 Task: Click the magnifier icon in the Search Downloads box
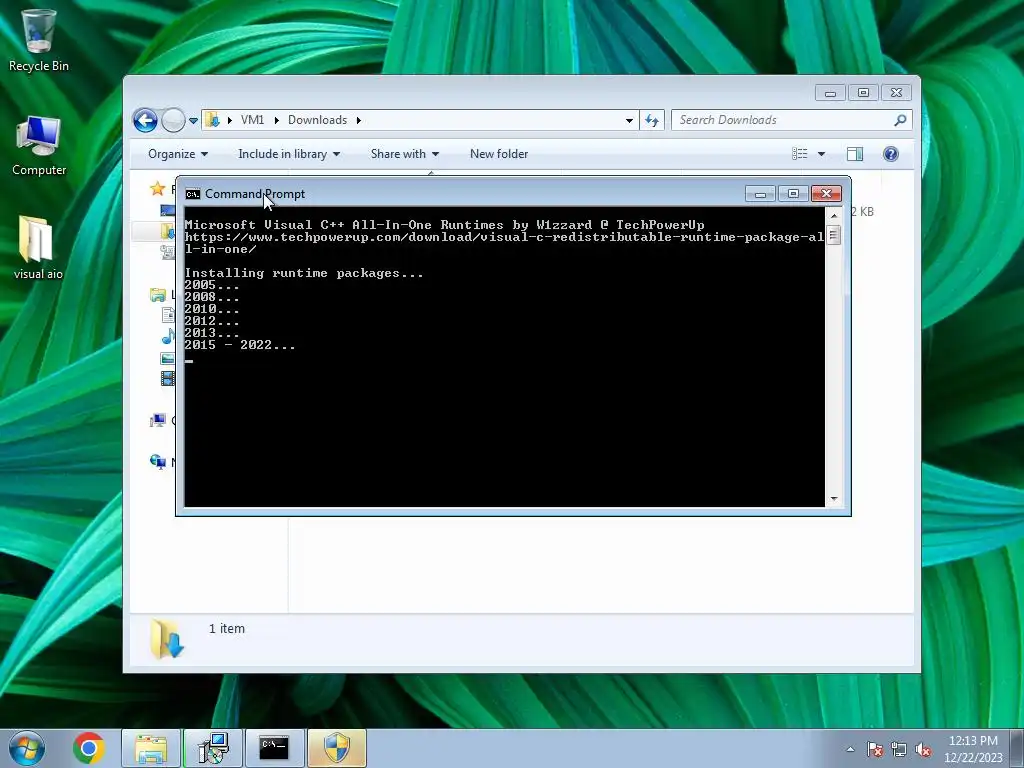click(x=901, y=120)
